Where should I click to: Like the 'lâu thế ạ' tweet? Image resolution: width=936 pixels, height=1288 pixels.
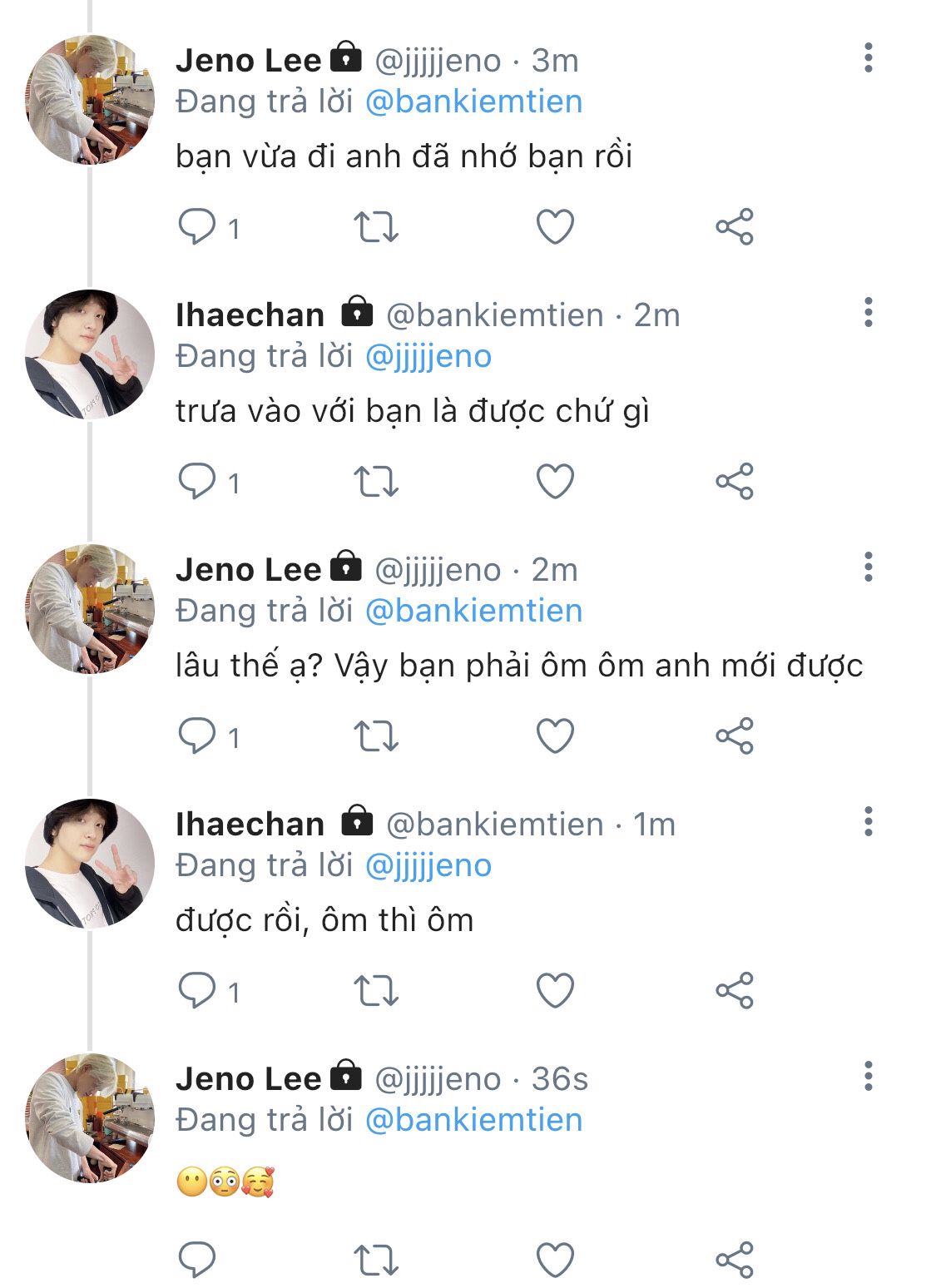coord(555,736)
